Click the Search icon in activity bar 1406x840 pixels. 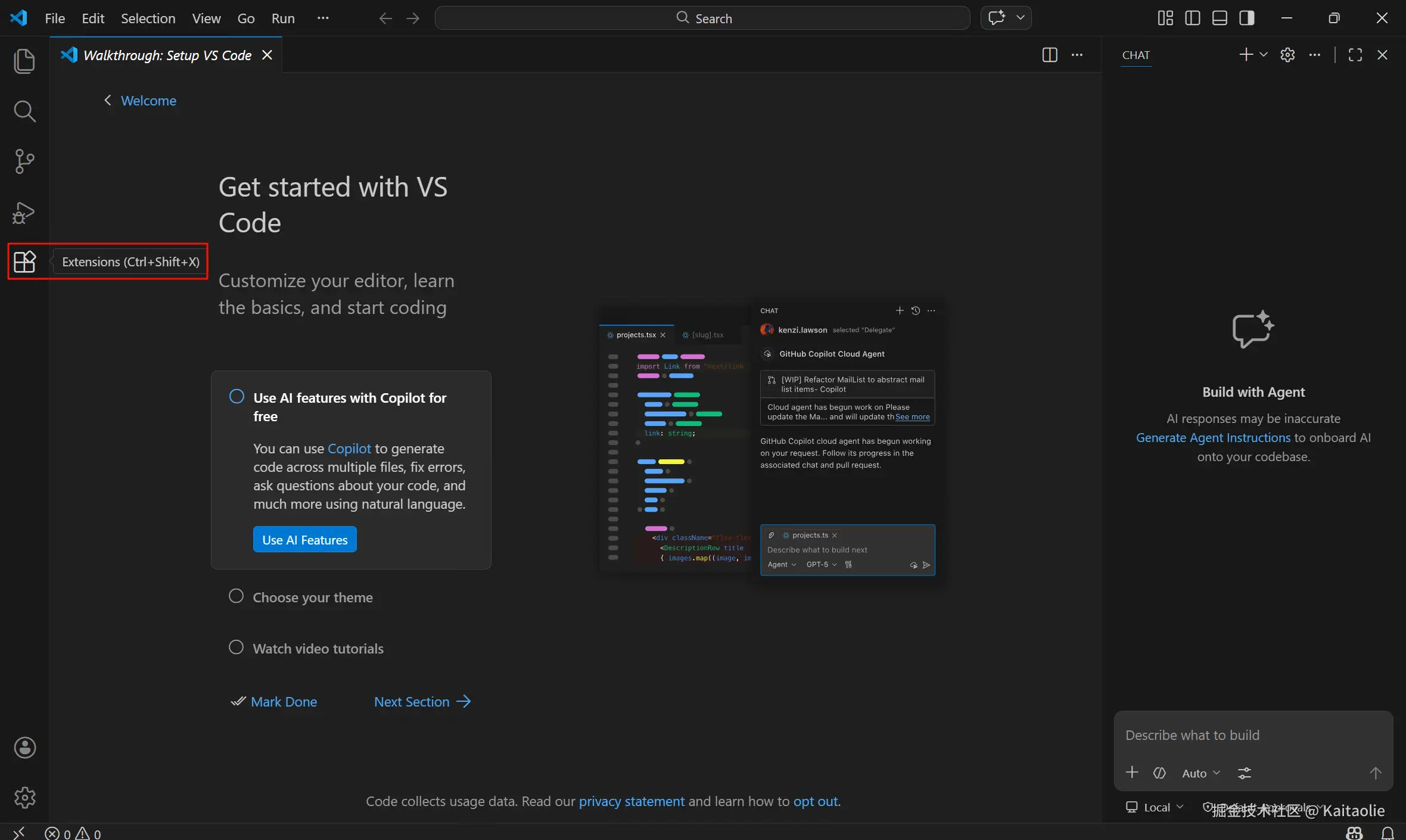tap(24, 111)
